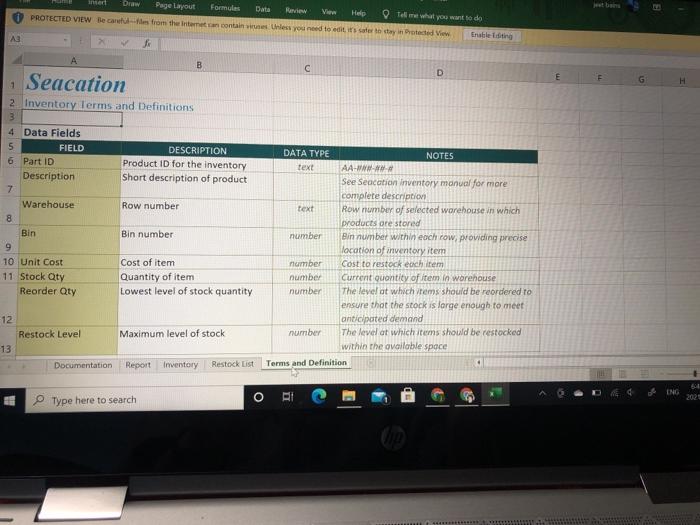Open the Windows Start menu
This screenshot has height=525, width=700.
pyautogui.click(x=9, y=400)
